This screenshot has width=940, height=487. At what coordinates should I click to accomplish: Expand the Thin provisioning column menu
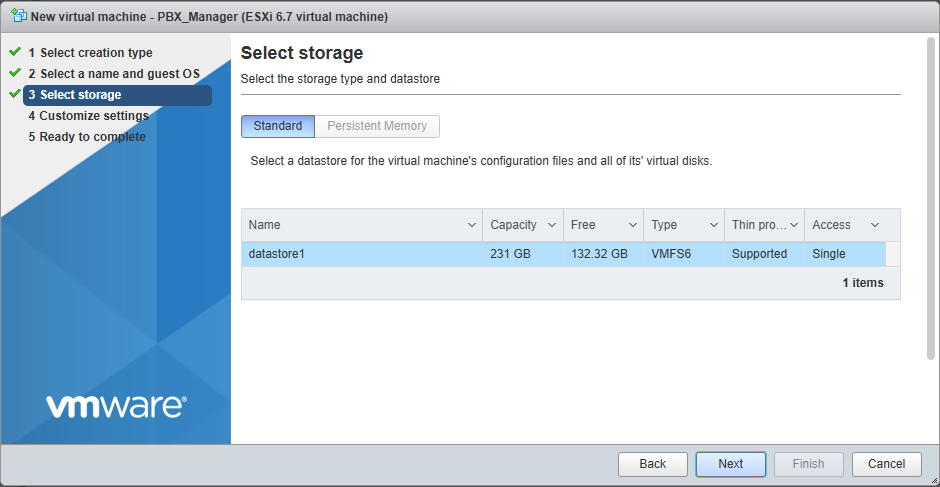(794, 225)
